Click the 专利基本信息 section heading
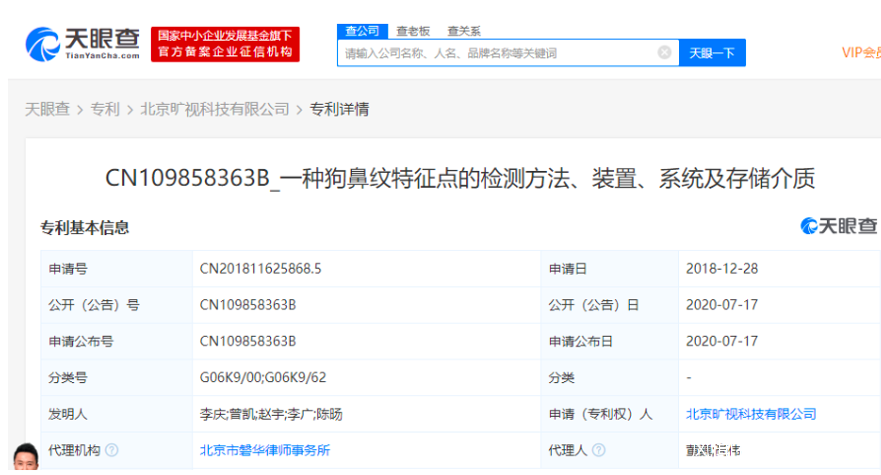Screen dimensions: 881x475 pyautogui.click(x=84, y=228)
